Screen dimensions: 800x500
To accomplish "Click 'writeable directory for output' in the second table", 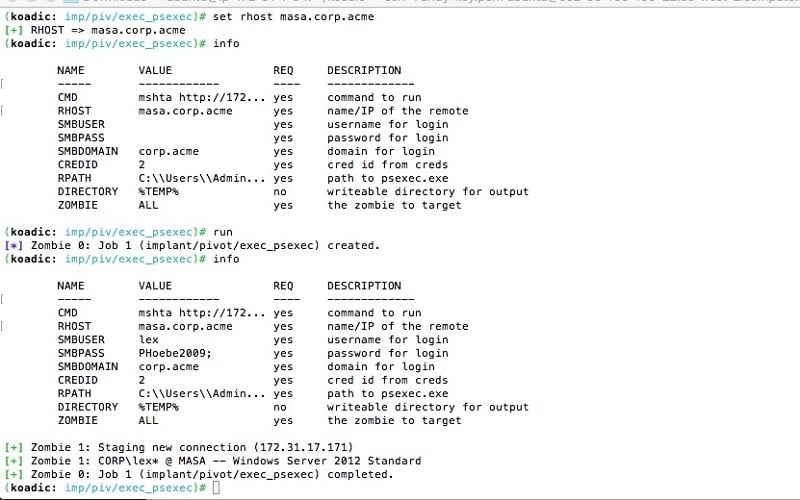I will tap(428, 407).
